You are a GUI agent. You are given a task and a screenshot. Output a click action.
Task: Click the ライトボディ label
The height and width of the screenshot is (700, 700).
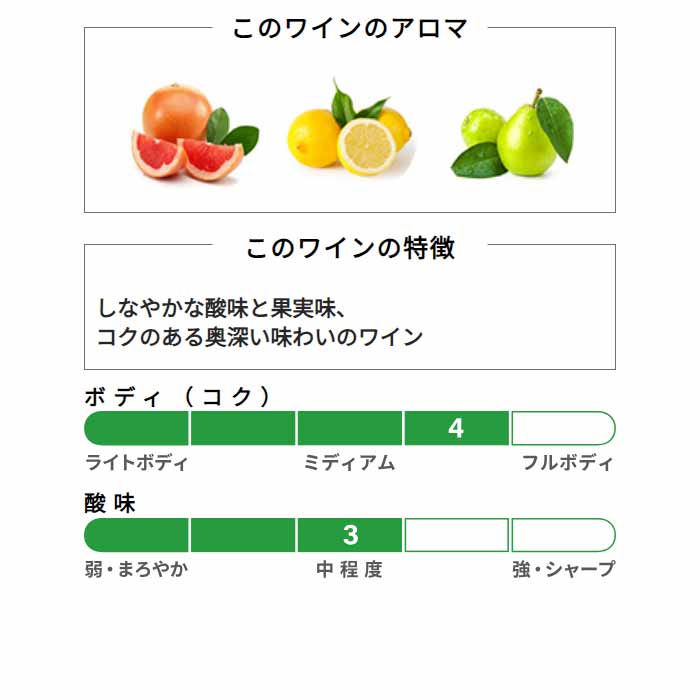point(137,462)
